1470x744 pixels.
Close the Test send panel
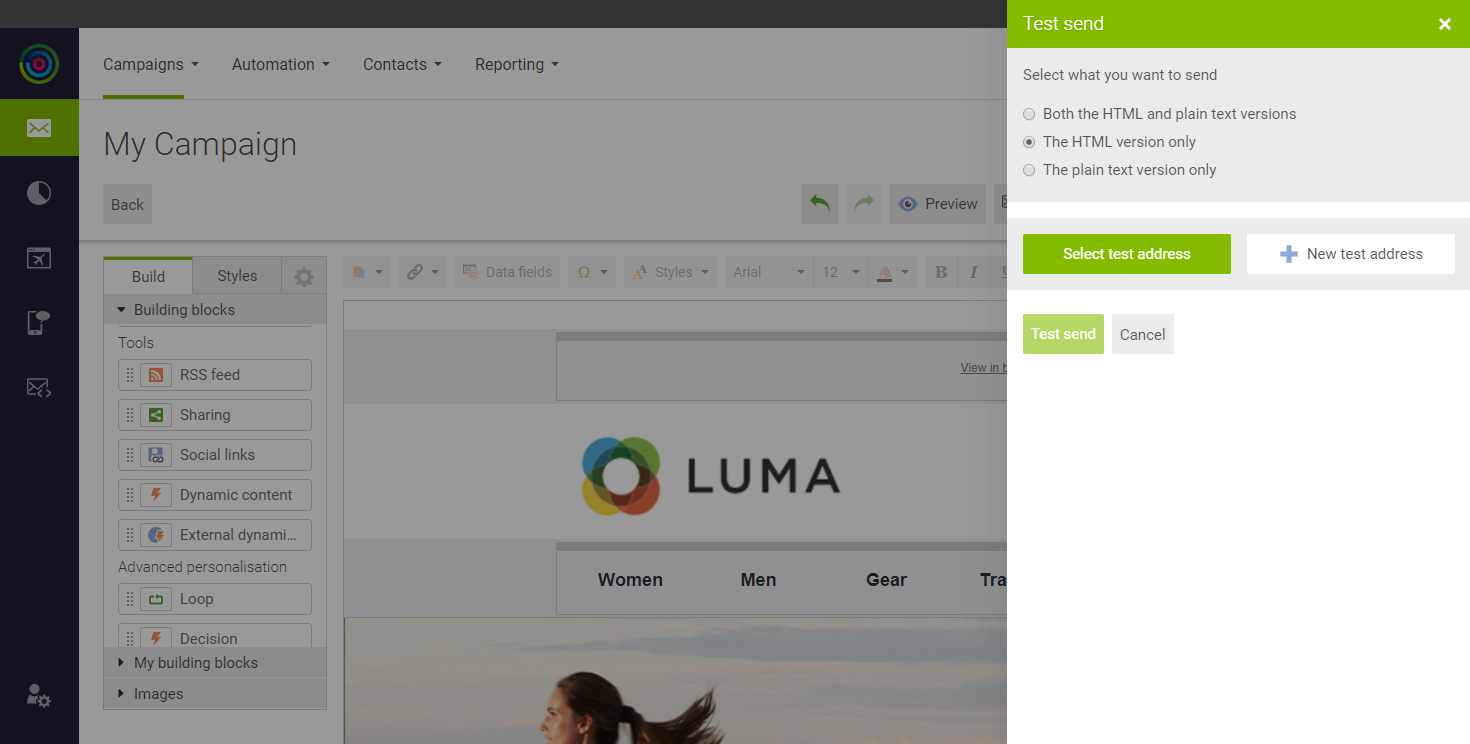[1445, 24]
